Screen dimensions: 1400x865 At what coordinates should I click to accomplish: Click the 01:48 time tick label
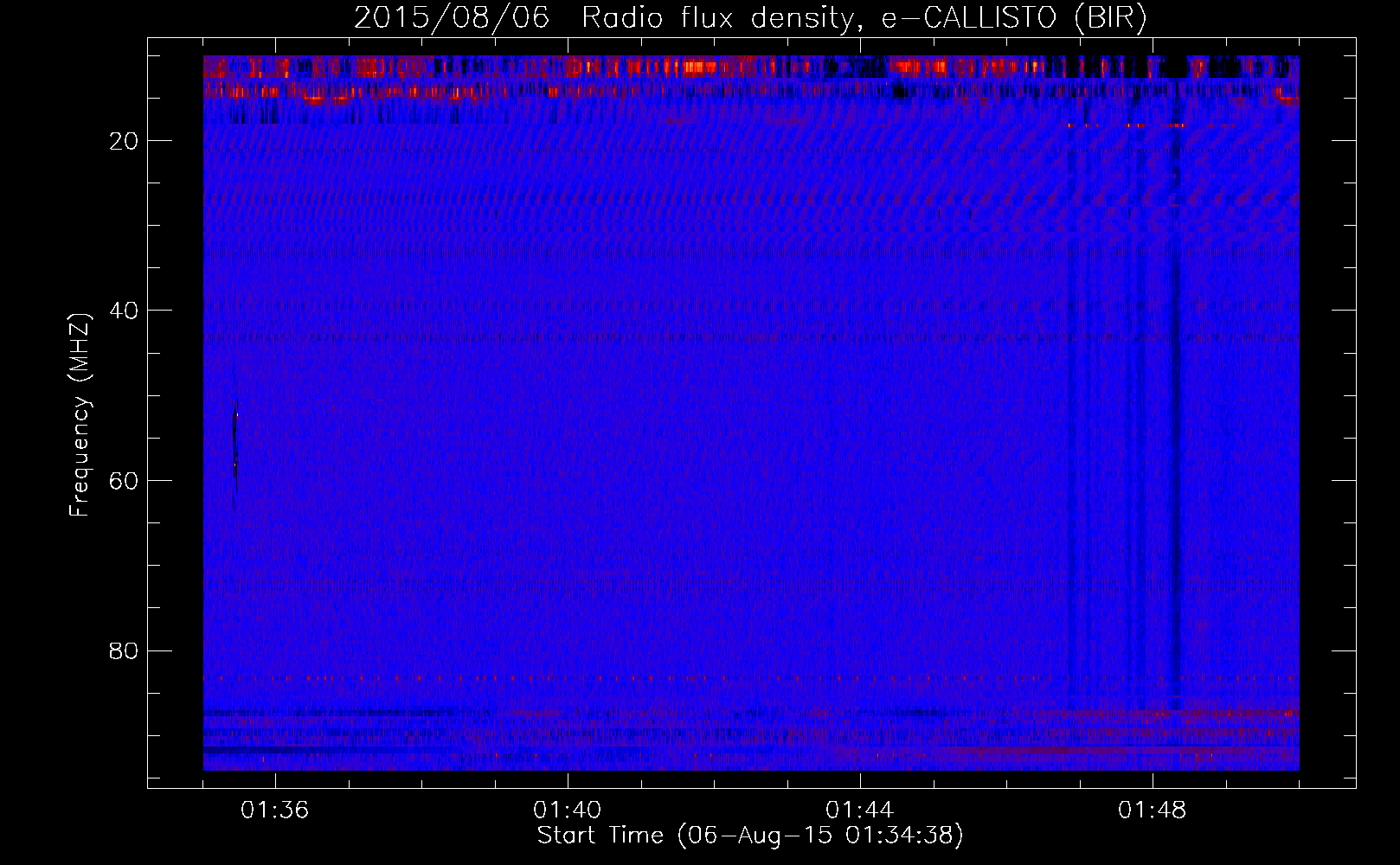coord(1153,811)
